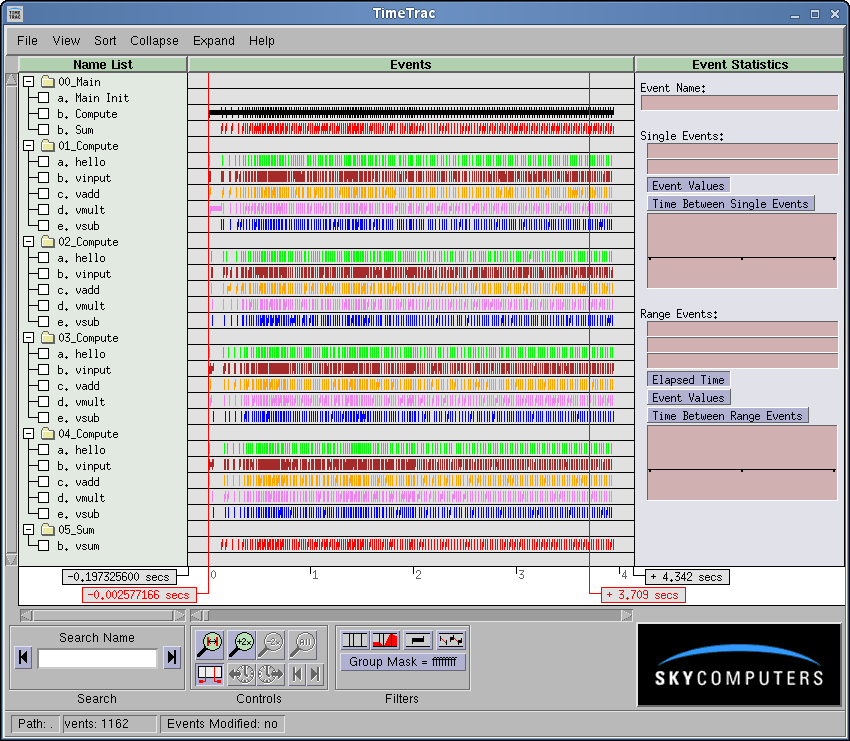Image resolution: width=850 pixels, height=741 pixels.
Task: Open the Expand menu
Action: pyautogui.click(x=214, y=41)
